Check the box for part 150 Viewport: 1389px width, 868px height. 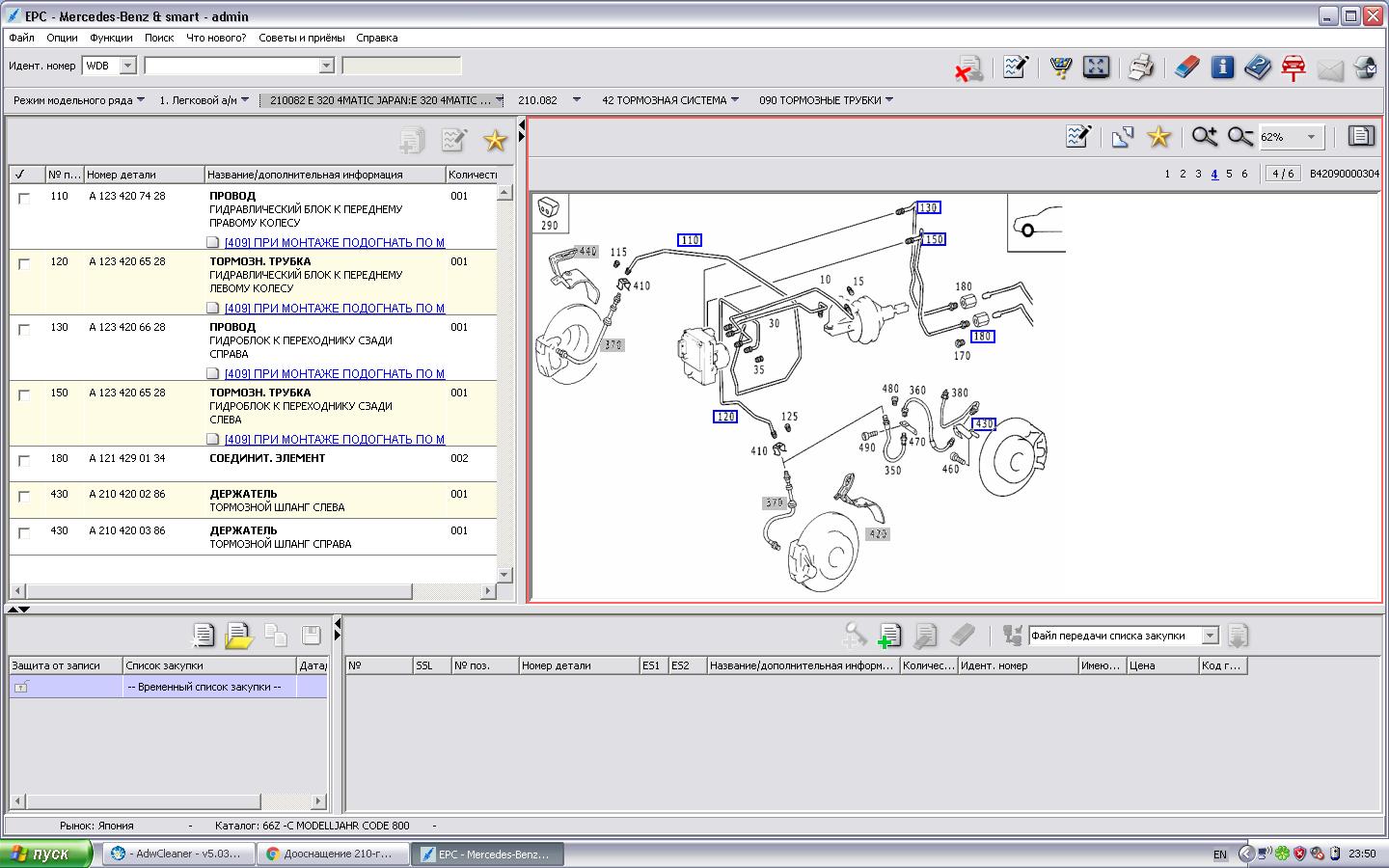coord(24,394)
